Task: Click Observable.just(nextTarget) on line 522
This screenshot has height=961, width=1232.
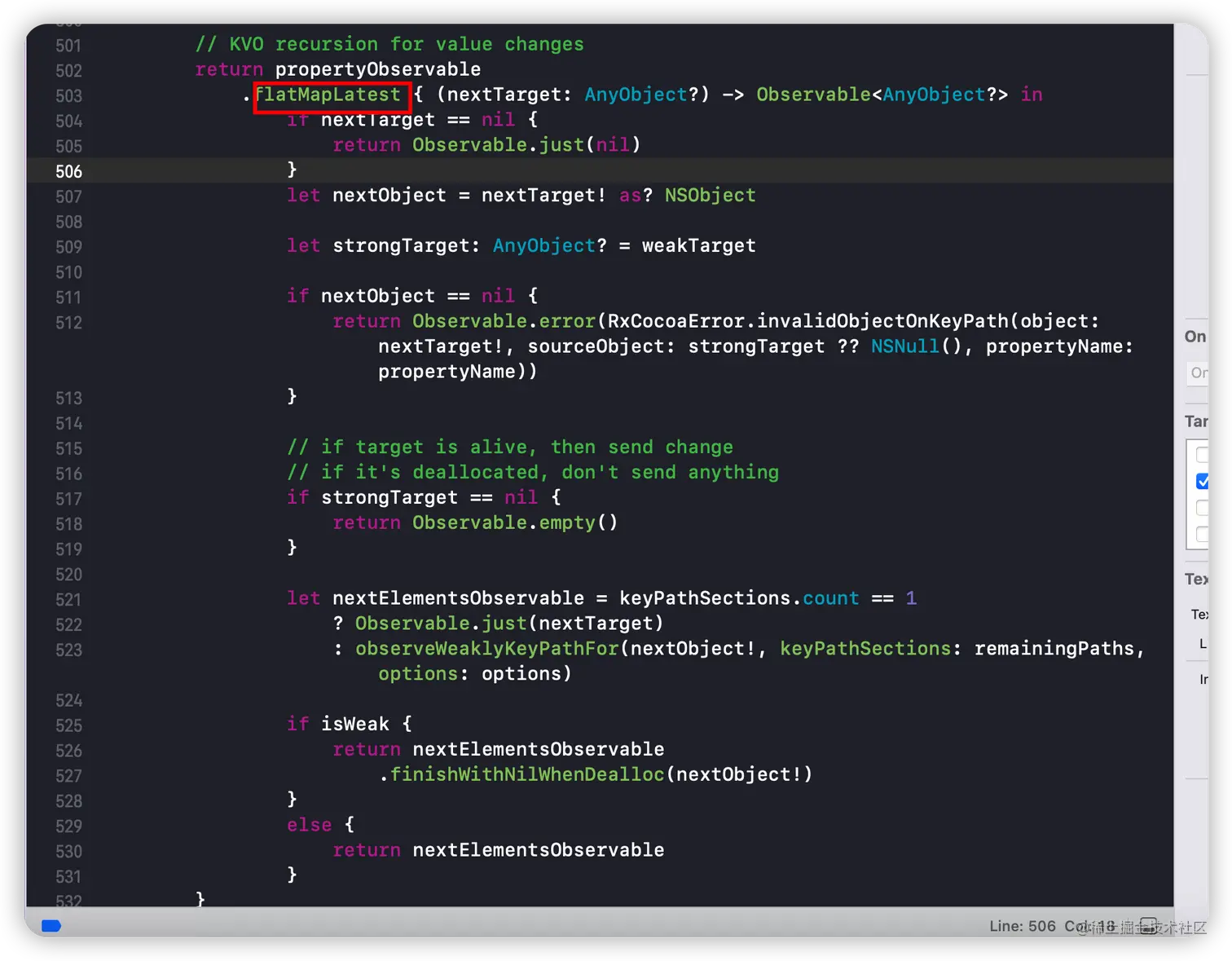Action: click(x=509, y=623)
